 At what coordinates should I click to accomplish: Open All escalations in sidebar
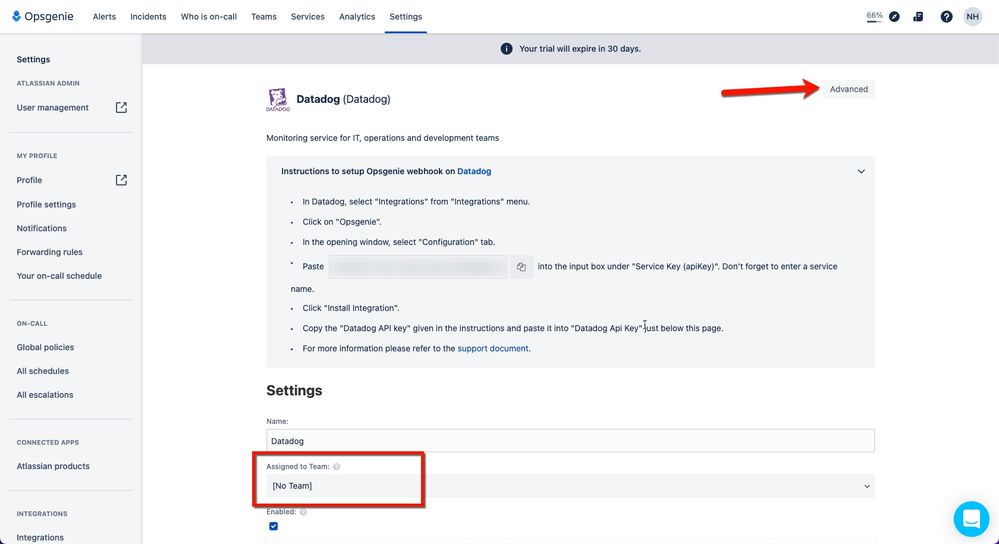coord(45,395)
